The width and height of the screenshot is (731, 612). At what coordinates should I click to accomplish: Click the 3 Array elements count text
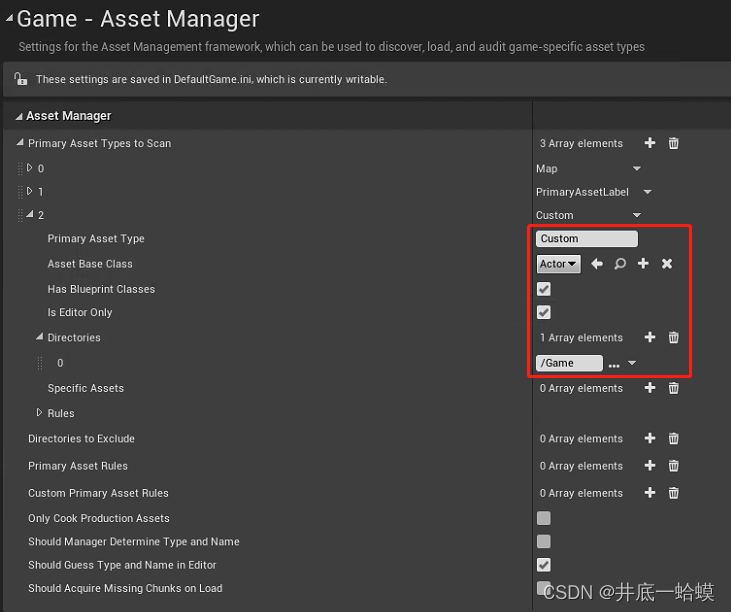(581, 143)
